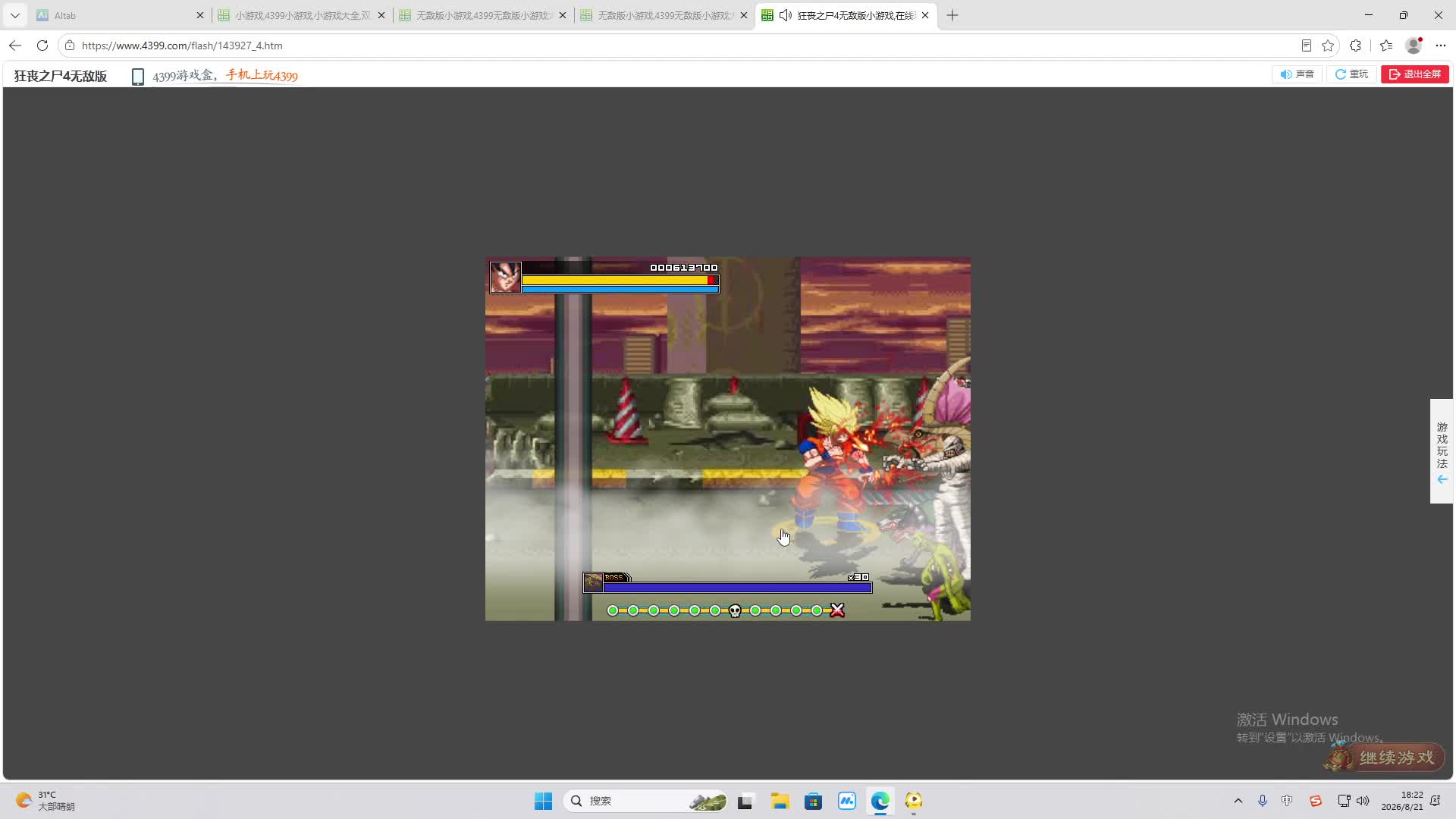Open Microsoft Store from taskbar
Image resolution: width=1456 pixels, height=819 pixels.
pos(813,801)
